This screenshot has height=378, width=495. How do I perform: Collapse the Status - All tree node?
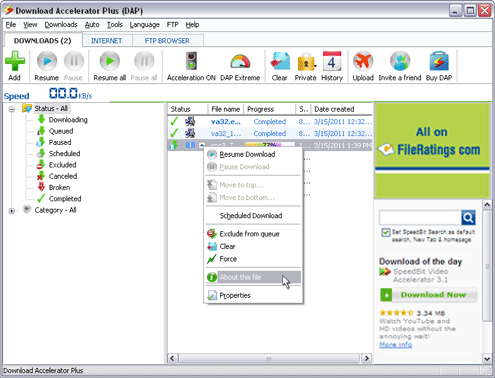coord(12,109)
